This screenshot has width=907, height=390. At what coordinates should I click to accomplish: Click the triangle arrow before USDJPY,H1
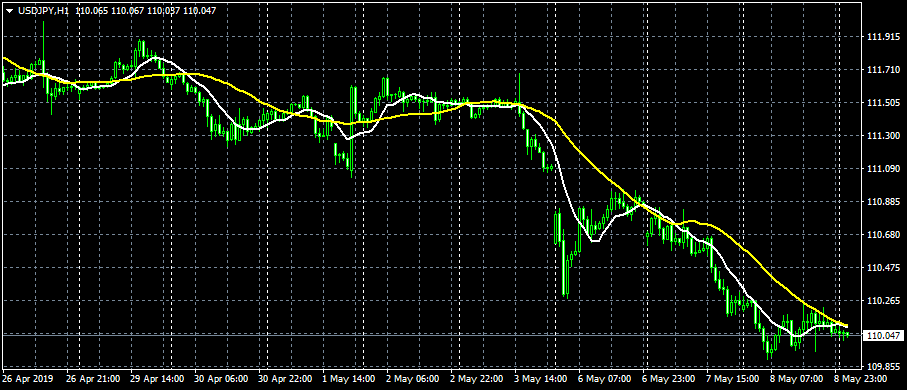point(9,11)
